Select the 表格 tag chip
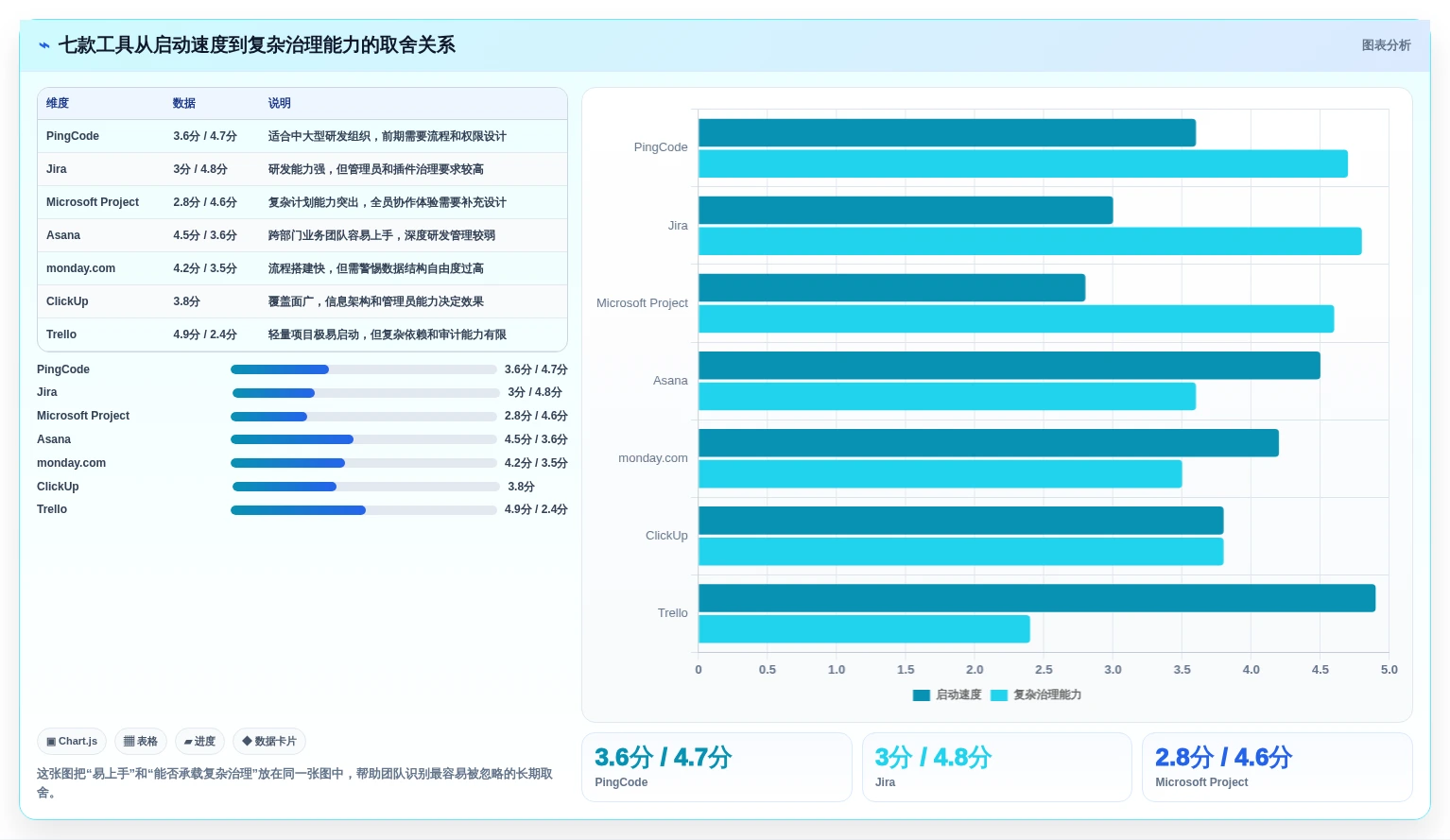1450x840 pixels. pyautogui.click(x=141, y=742)
